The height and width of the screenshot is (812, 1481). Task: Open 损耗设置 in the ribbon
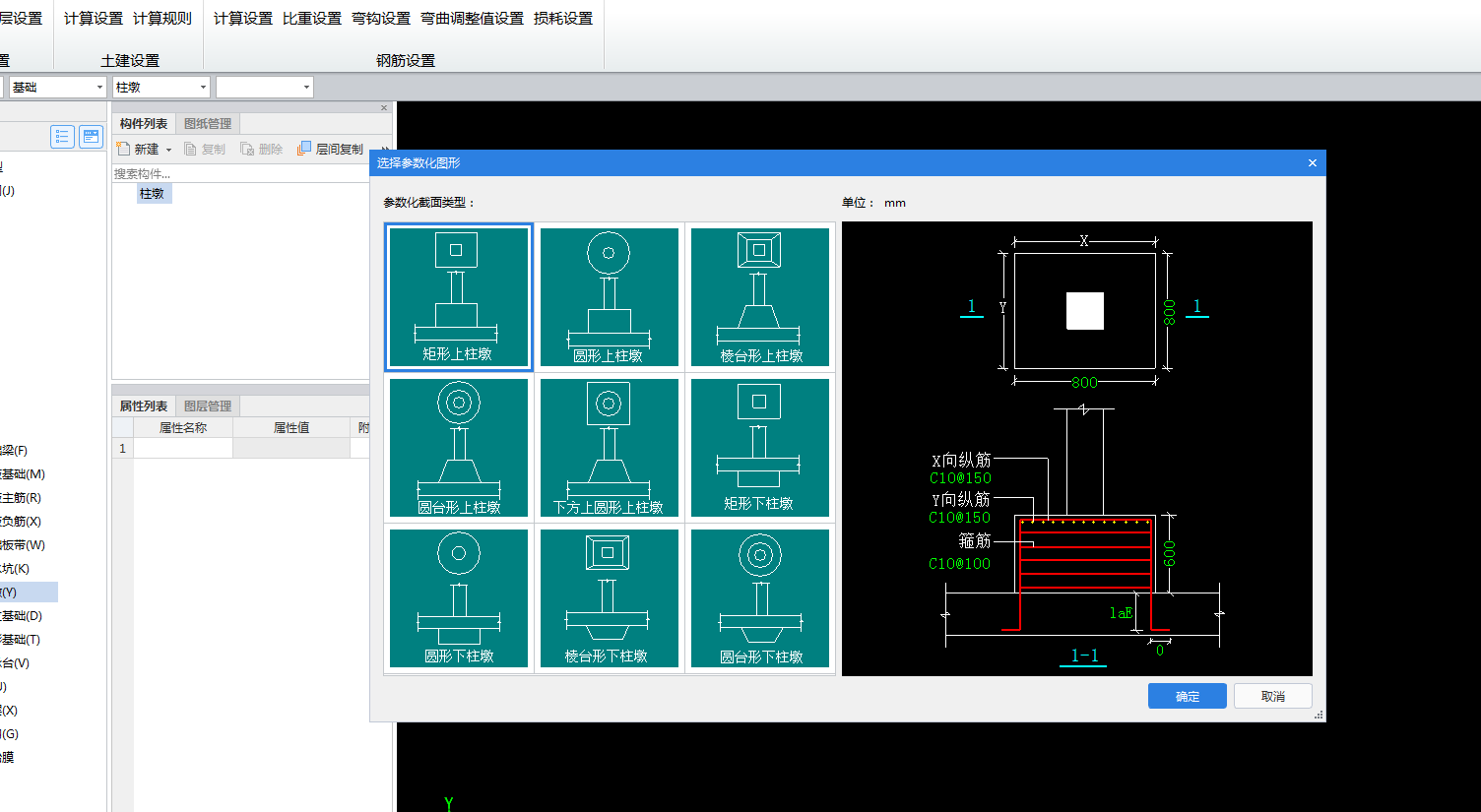(563, 19)
